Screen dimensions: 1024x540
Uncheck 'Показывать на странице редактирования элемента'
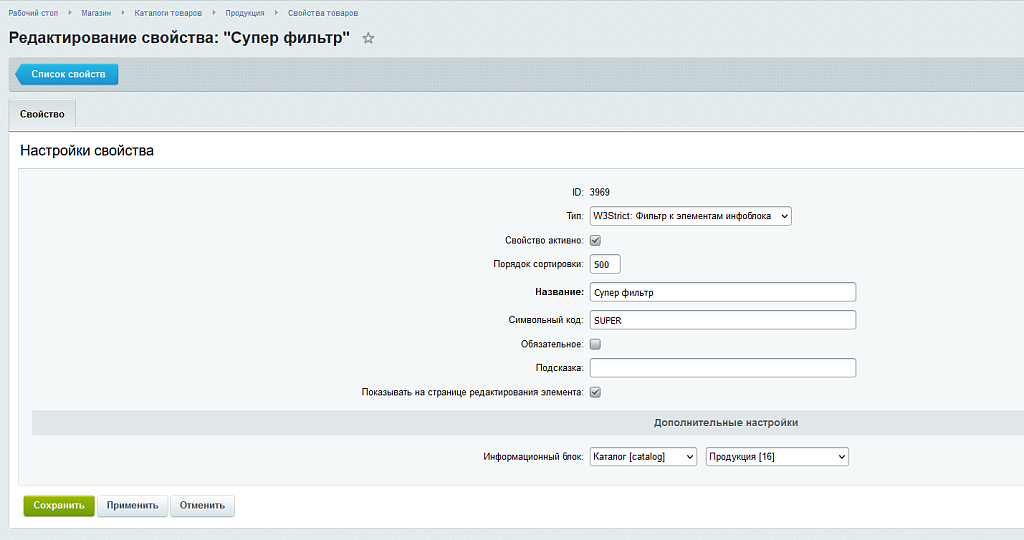coord(595,392)
